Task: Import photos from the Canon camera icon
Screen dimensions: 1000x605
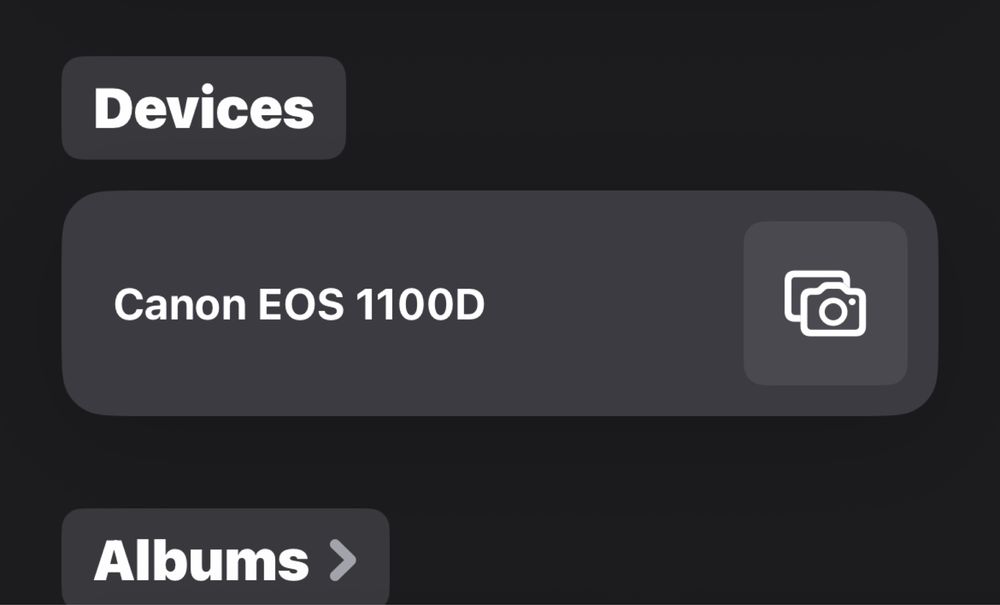Action: [825, 303]
